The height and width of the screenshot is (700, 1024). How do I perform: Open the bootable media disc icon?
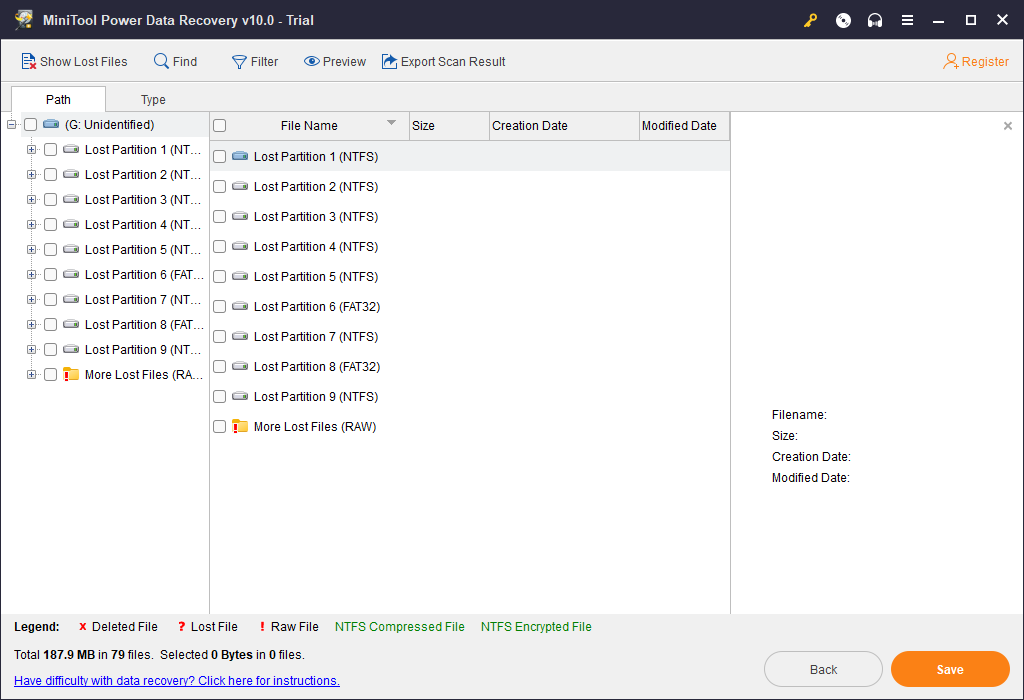click(843, 20)
